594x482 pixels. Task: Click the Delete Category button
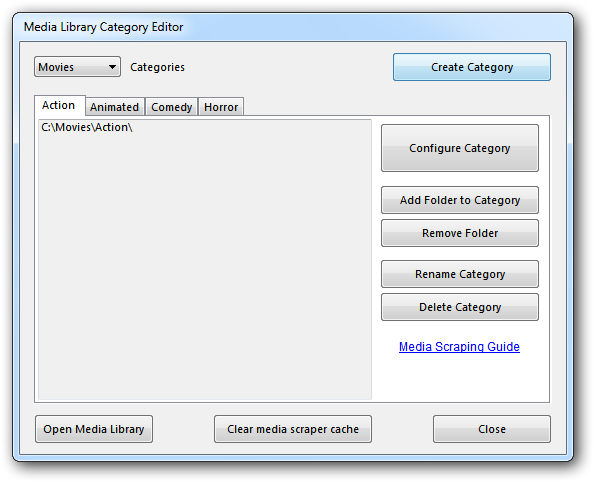pyautogui.click(x=460, y=307)
